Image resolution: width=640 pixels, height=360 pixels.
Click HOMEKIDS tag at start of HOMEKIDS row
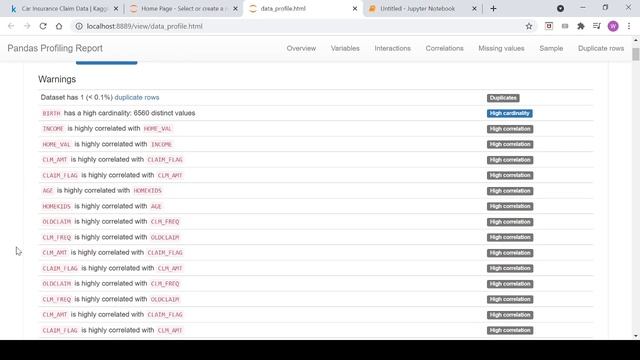tap(56, 207)
